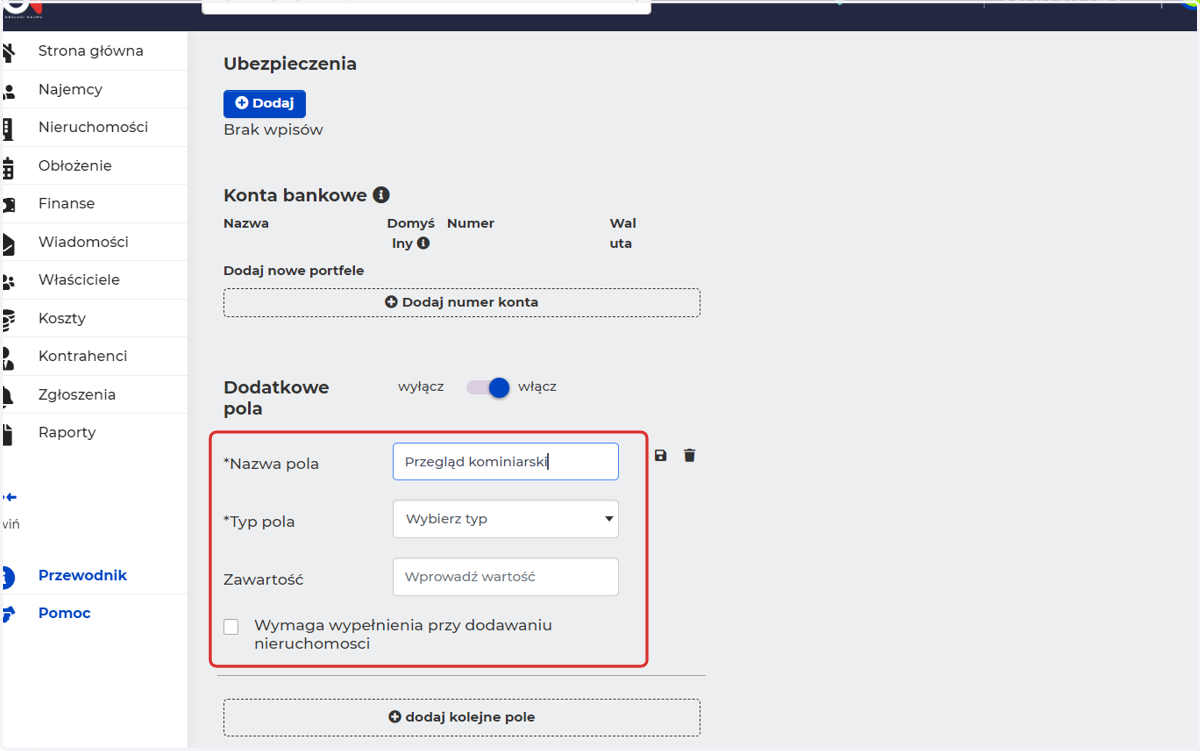This screenshot has width=1200, height=751.
Task: Open Raporty menu item
Action: pos(67,432)
